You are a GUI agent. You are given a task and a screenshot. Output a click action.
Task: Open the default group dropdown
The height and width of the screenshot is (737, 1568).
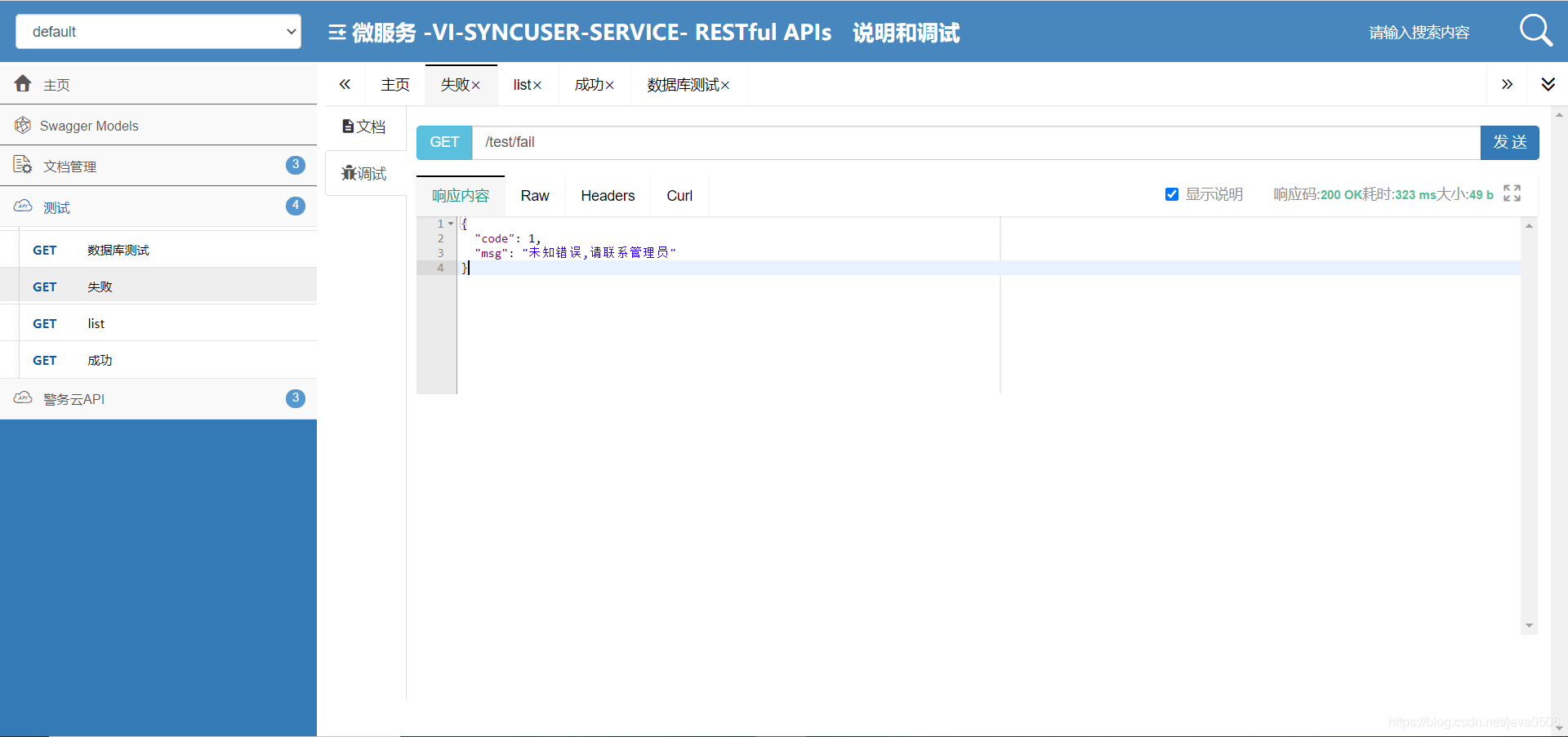(x=158, y=32)
